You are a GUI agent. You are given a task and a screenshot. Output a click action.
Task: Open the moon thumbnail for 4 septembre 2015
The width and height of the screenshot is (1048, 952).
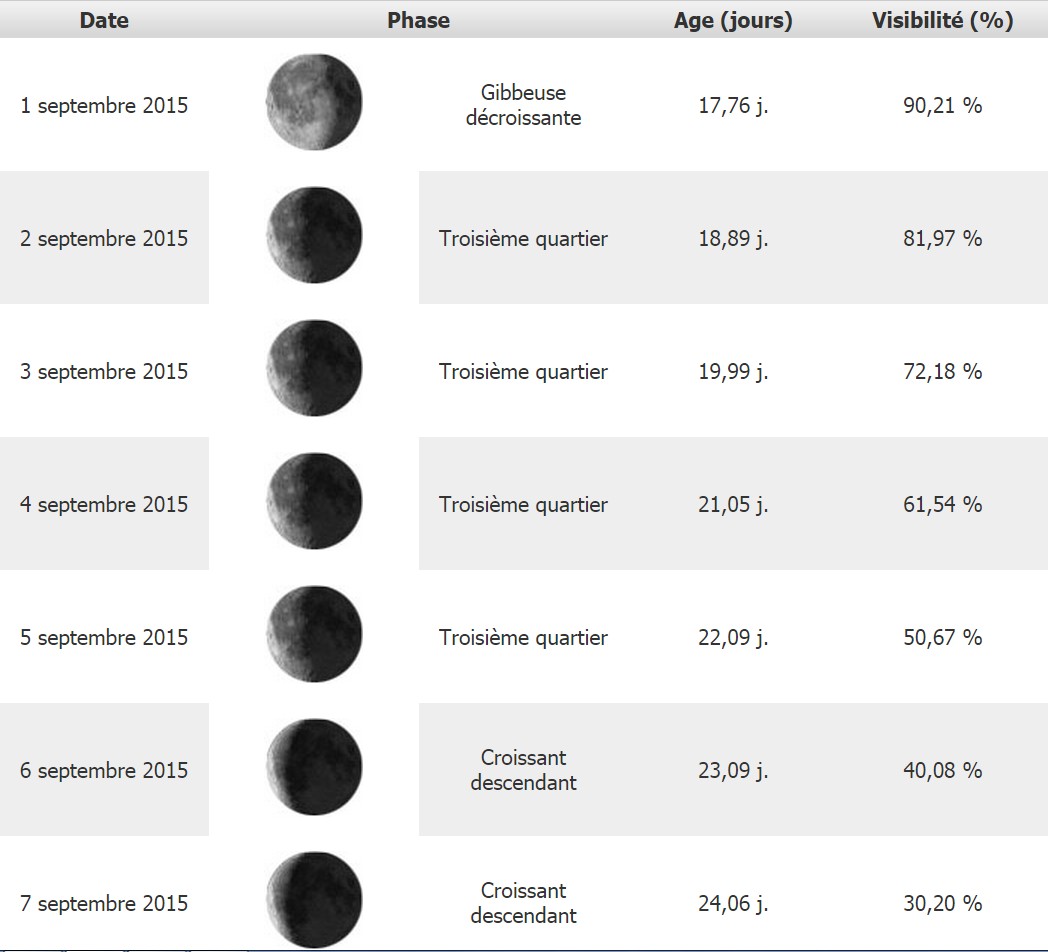tap(314, 502)
